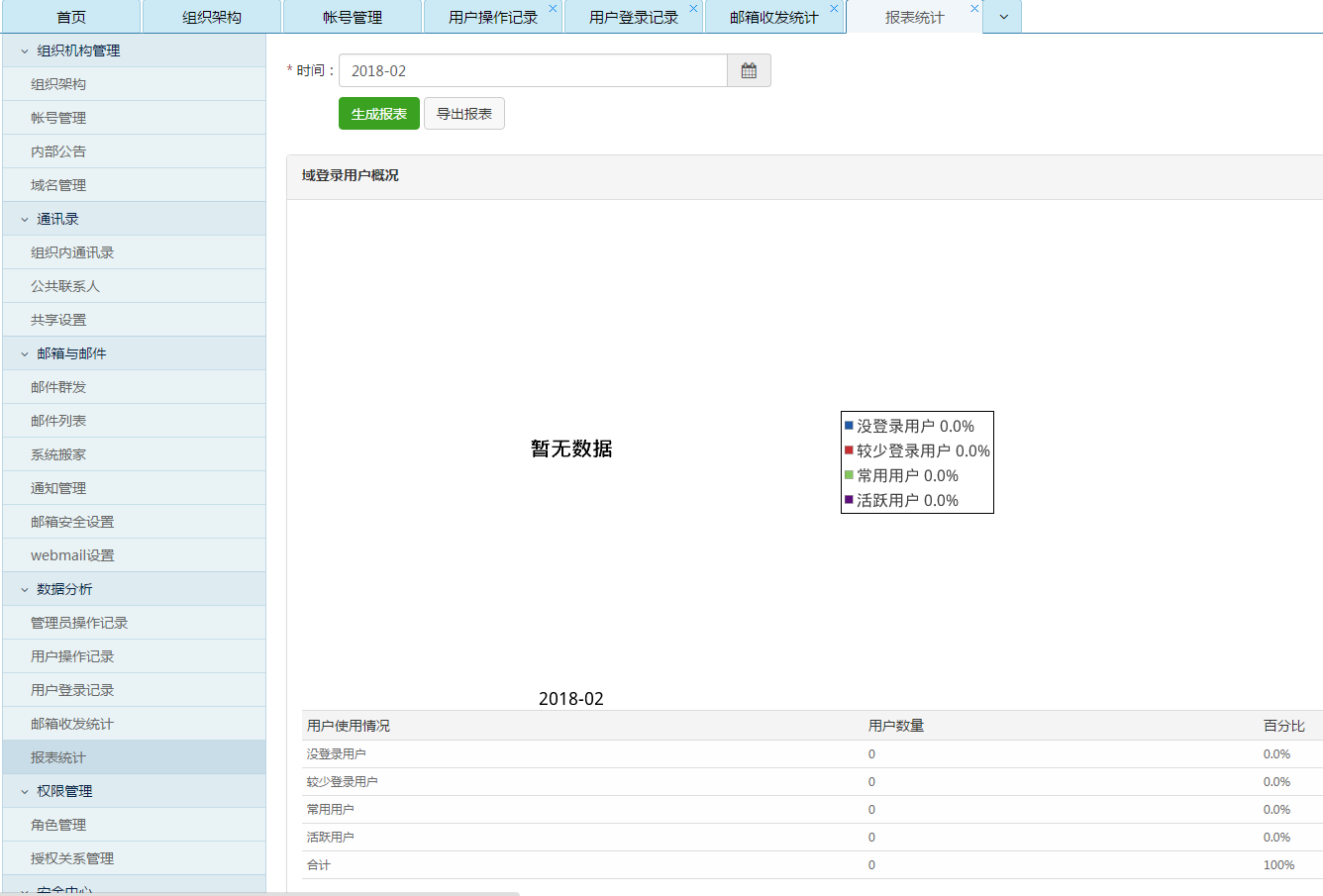
Task: Click the 百分比 column header
Action: coord(1284,726)
